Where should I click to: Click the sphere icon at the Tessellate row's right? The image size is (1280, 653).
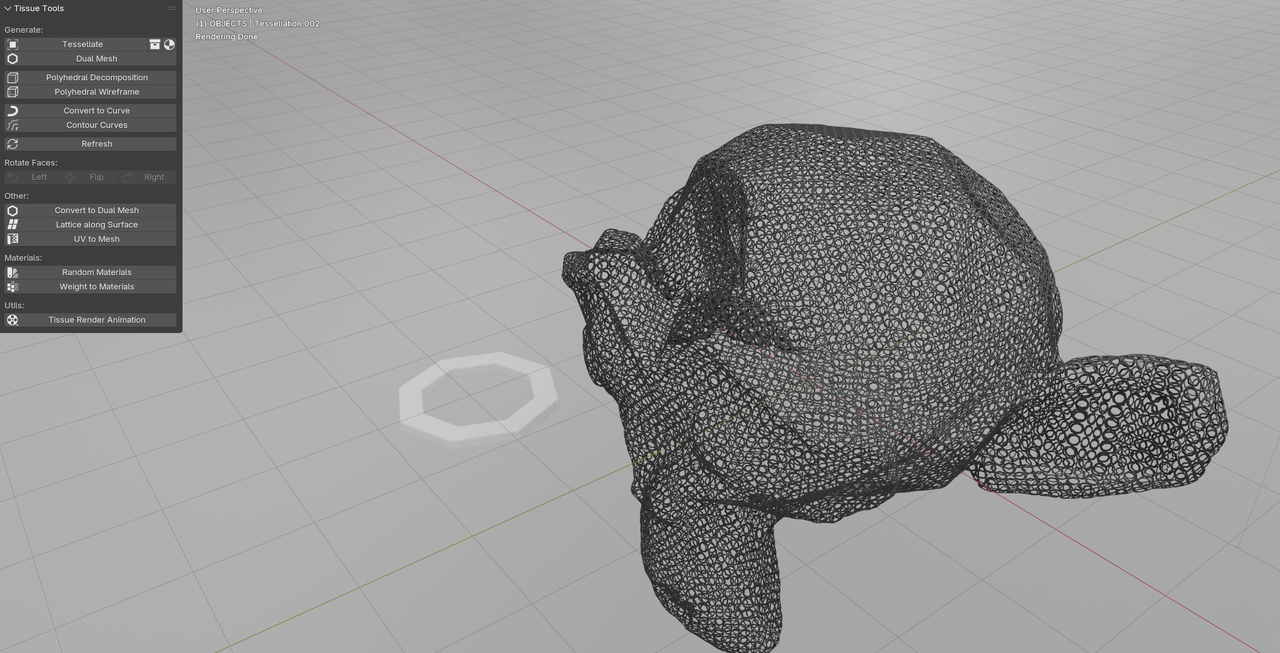(169, 44)
